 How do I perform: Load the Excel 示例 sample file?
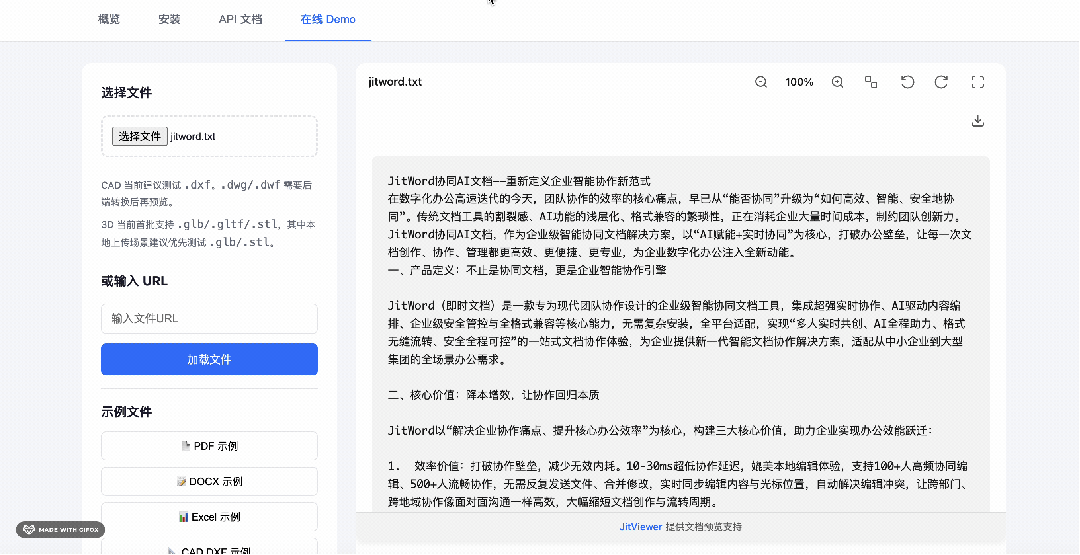pyautogui.click(x=209, y=517)
